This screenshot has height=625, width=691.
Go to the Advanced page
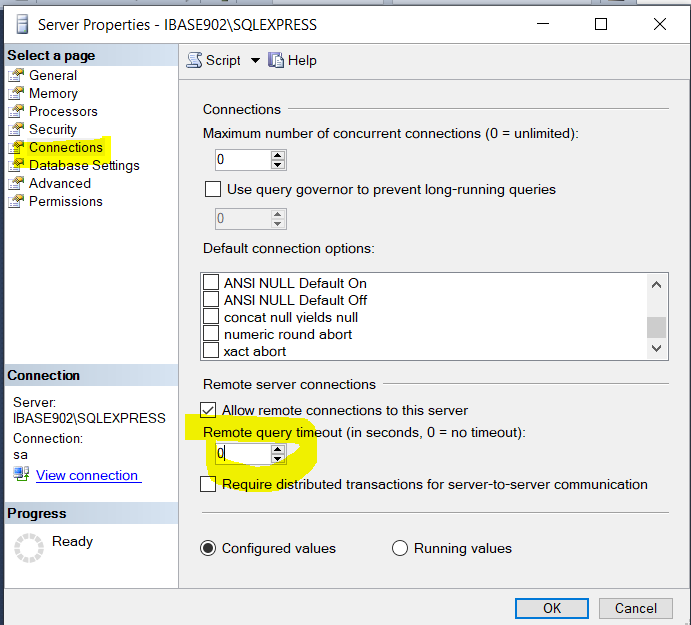[60, 183]
